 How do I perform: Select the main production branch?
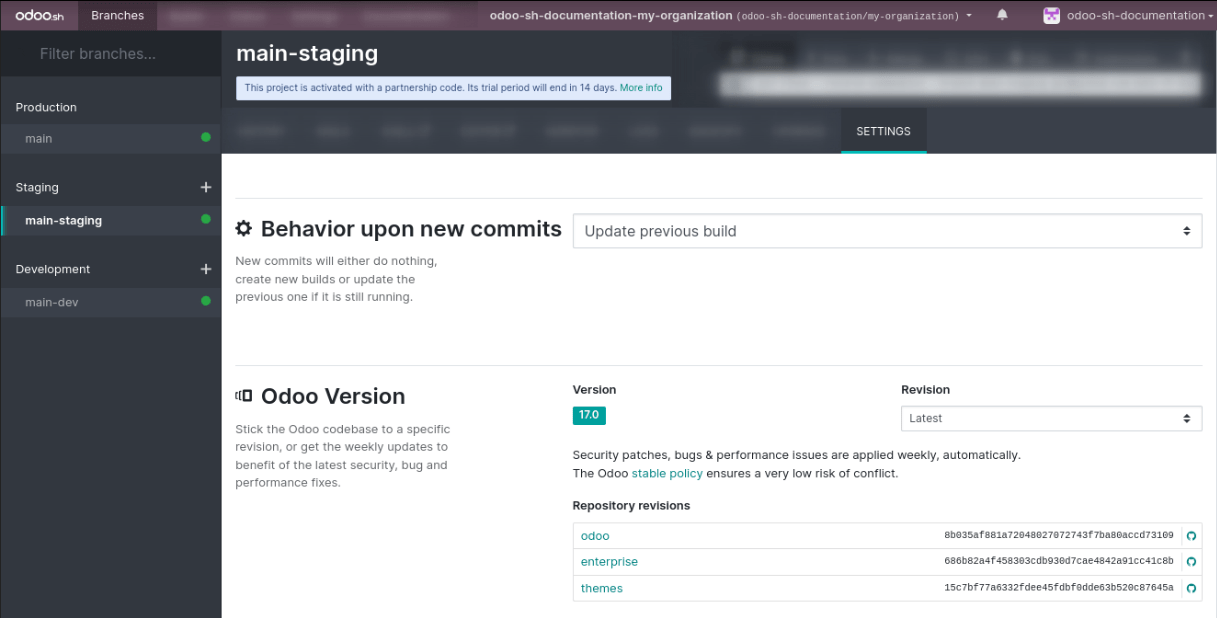point(39,138)
